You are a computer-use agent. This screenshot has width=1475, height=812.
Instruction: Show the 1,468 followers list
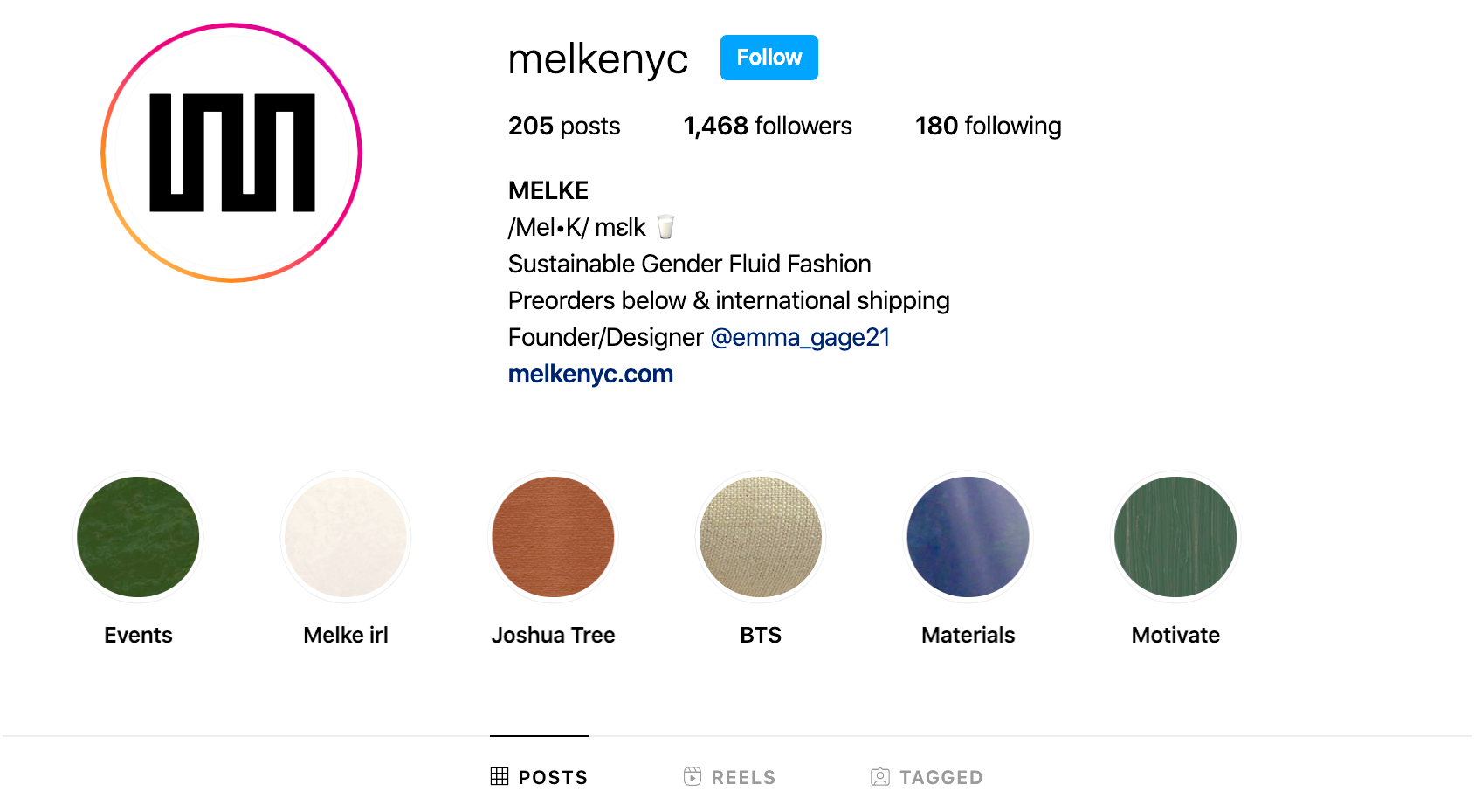click(767, 126)
